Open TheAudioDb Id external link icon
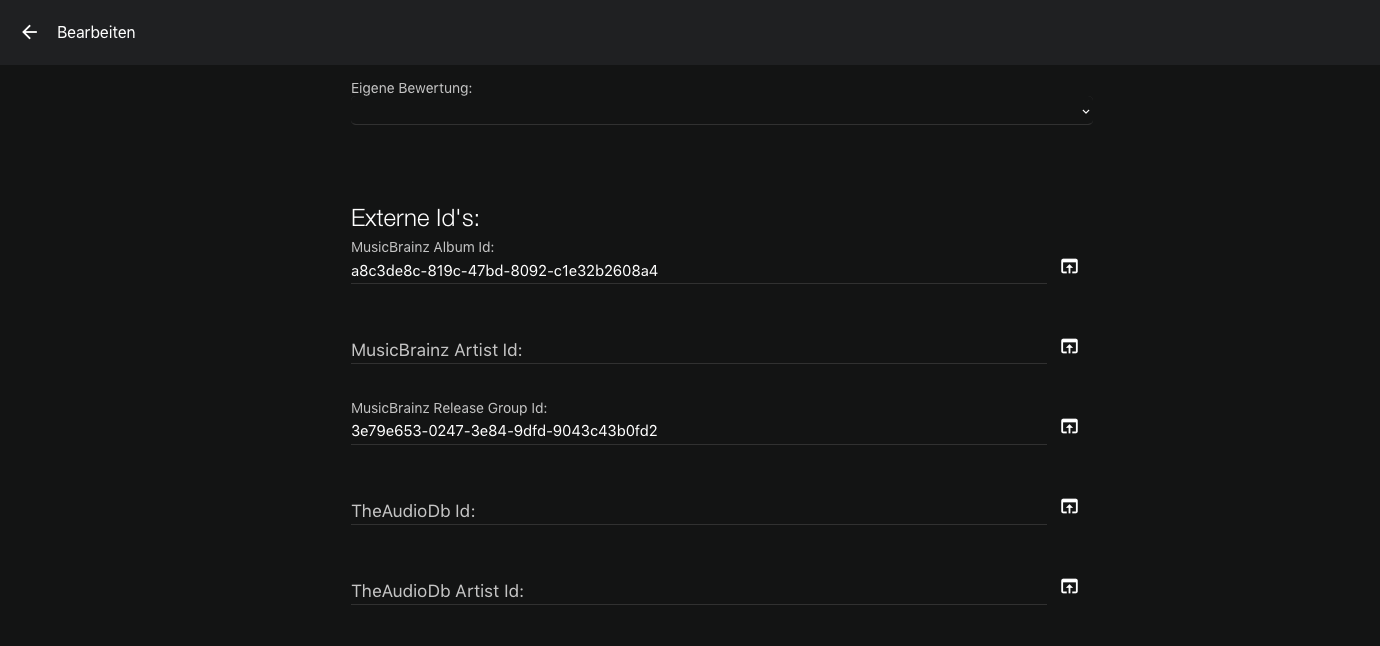Screen dimensions: 1380x646 (1069, 506)
